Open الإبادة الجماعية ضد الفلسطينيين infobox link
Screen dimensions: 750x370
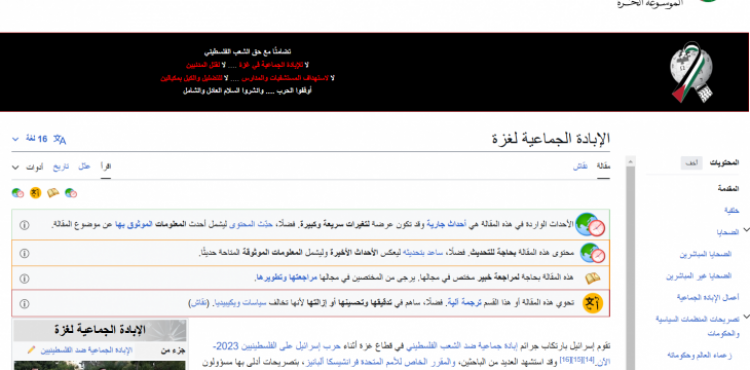click(87, 350)
